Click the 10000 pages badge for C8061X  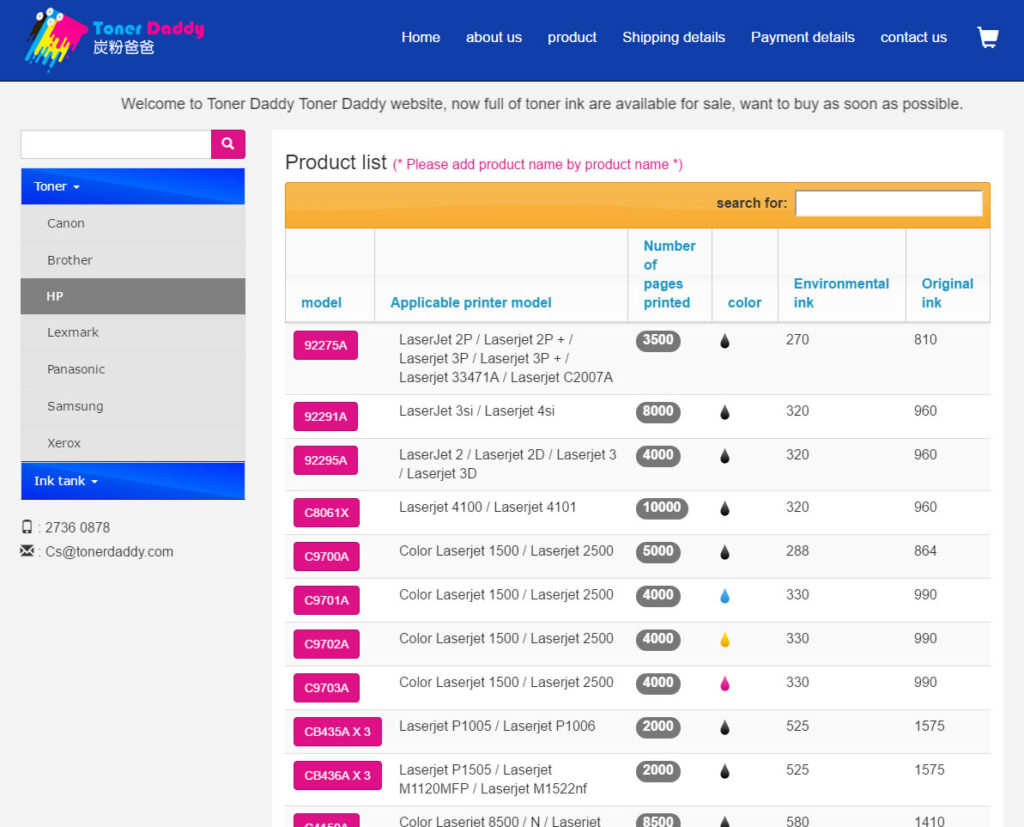point(662,508)
